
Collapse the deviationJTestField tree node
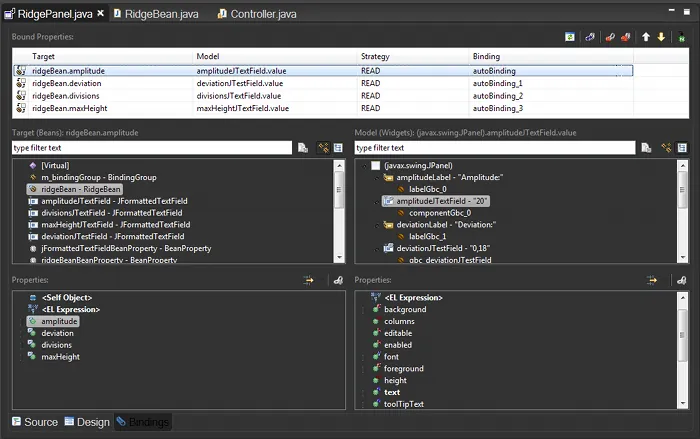coord(377,248)
